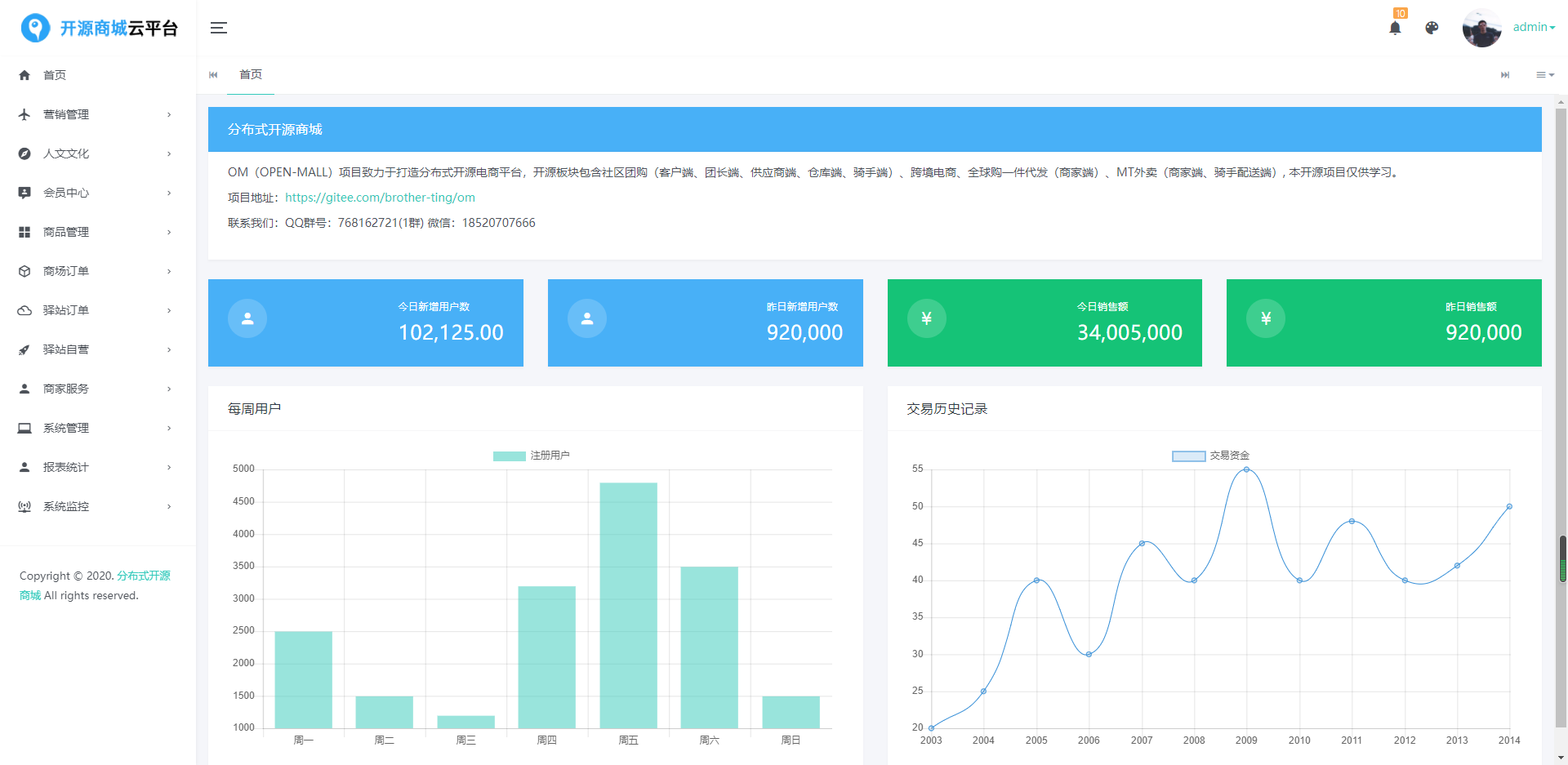Click the broadcast icon for 系统监控
1568x765 pixels.
click(x=24, y=506)
